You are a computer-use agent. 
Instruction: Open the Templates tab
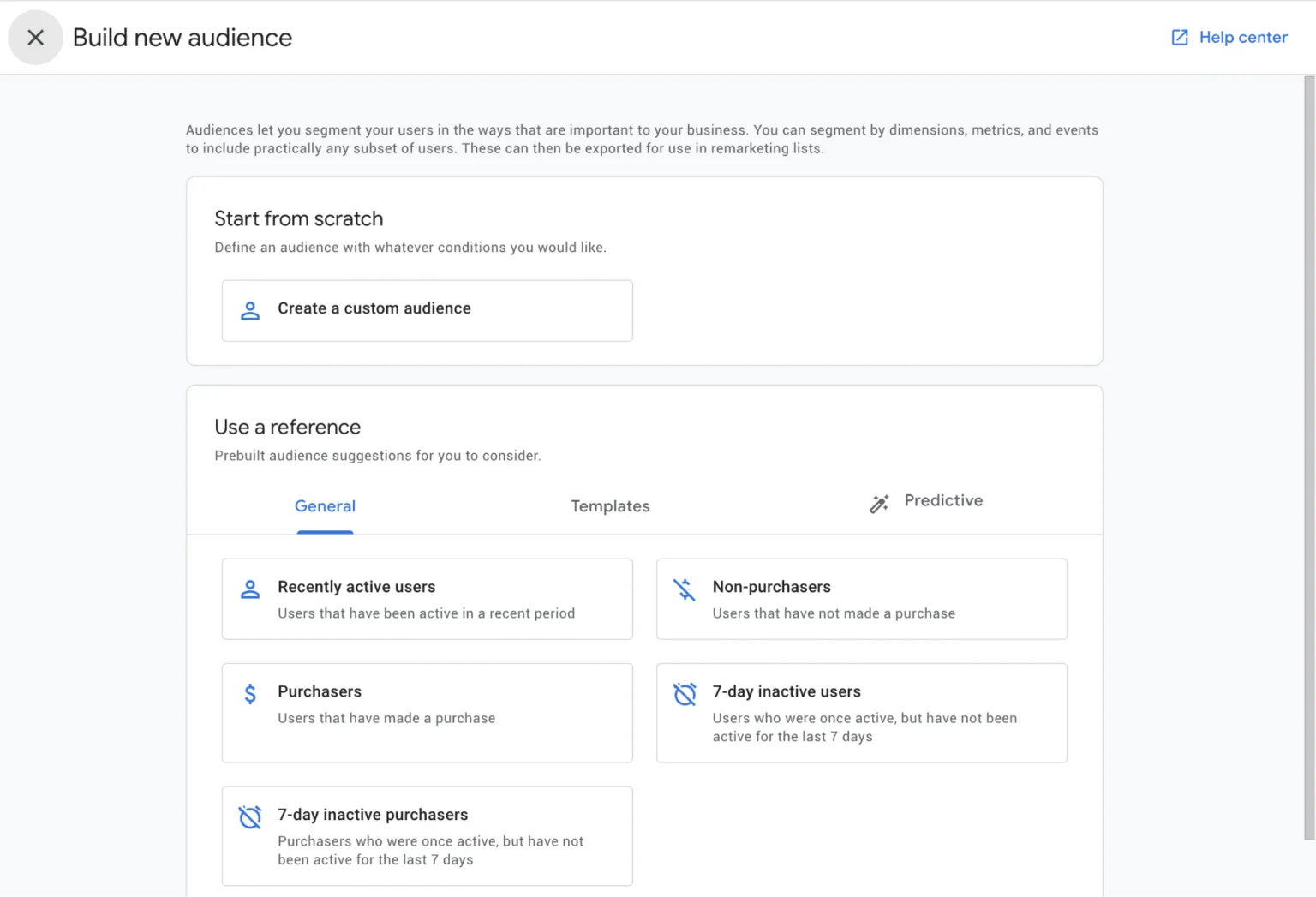(x=610, y=506)
